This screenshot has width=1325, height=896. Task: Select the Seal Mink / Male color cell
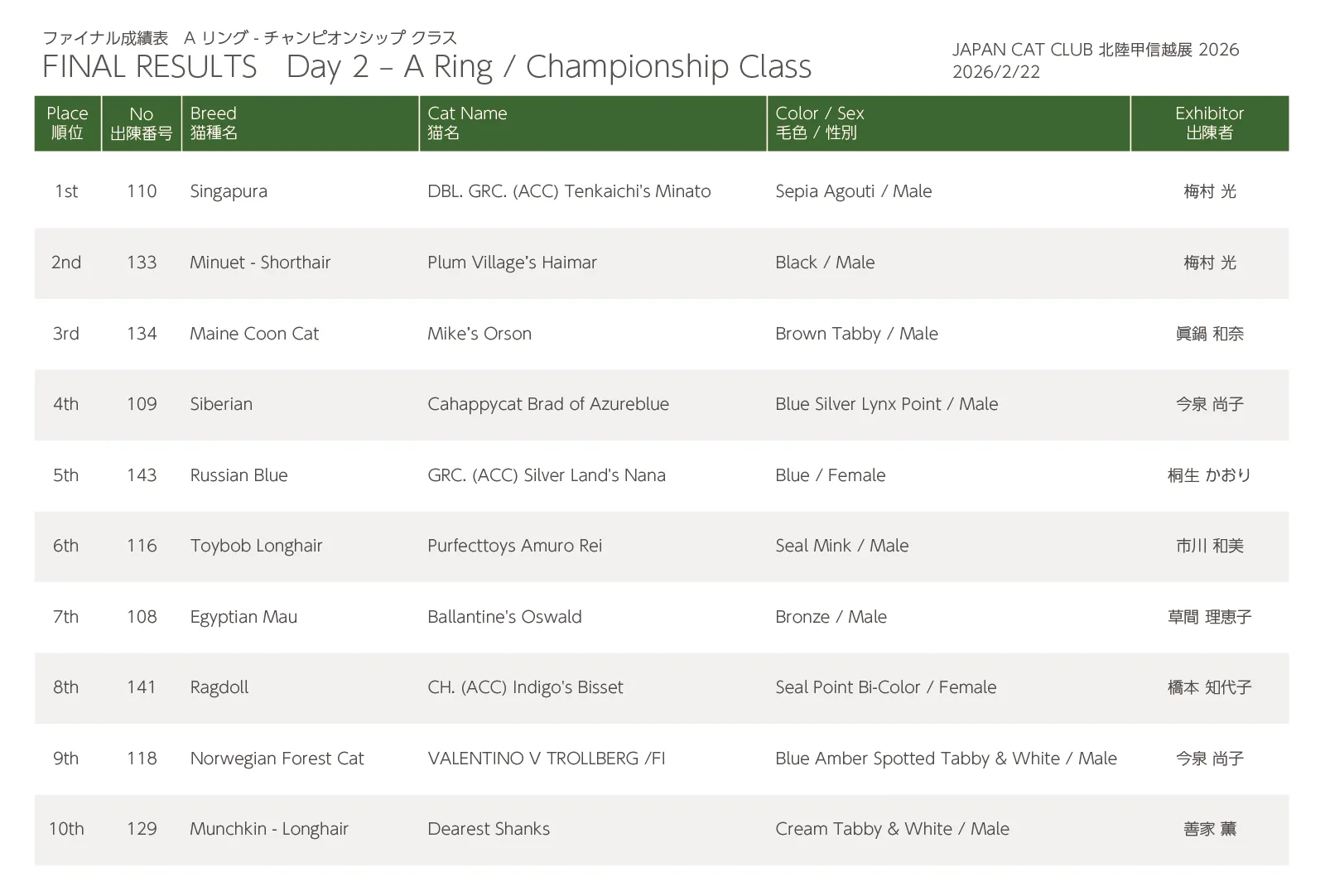[x=841, y=546]
